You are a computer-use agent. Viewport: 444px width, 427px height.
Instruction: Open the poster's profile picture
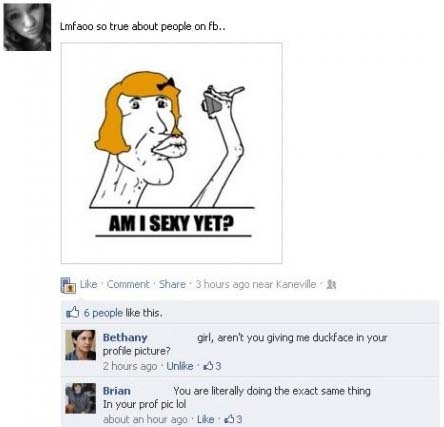[x=27, y=27]
